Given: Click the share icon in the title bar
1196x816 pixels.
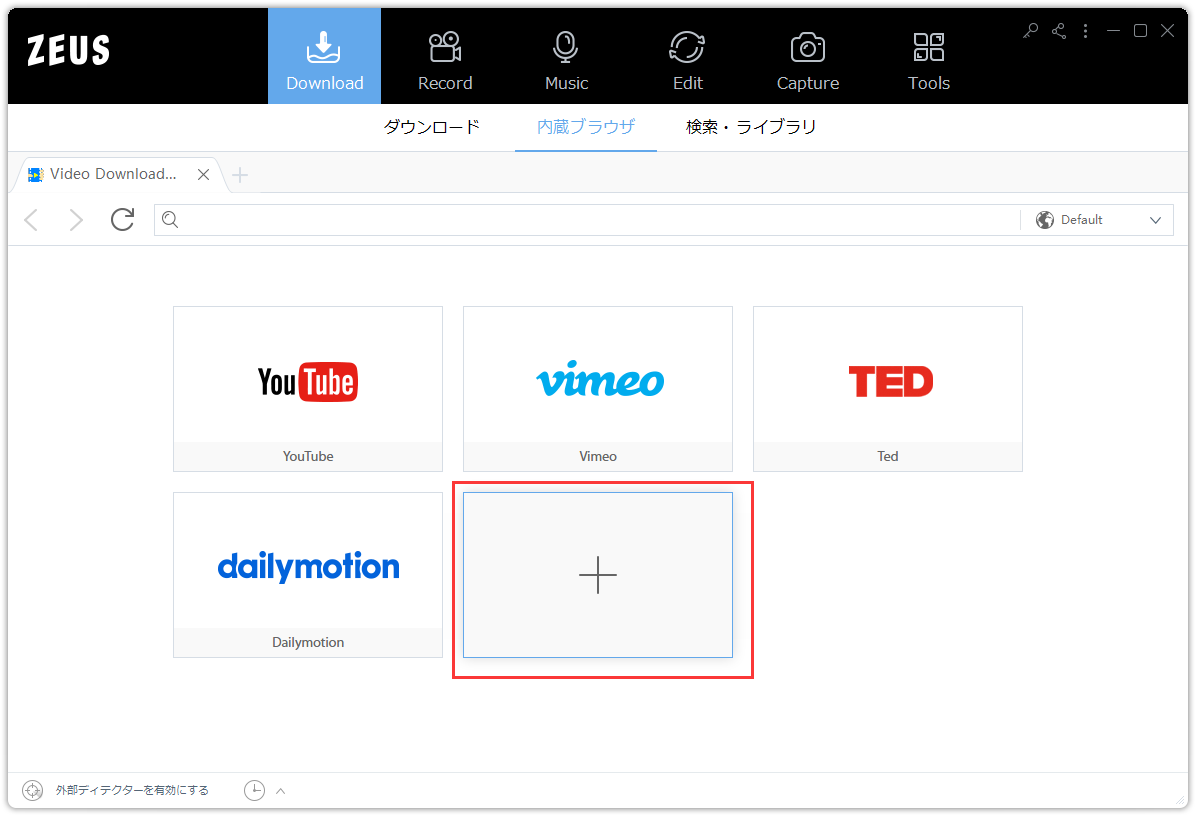Looking at the screenshot, I should pyautogui.click(x=1058, y=31).
